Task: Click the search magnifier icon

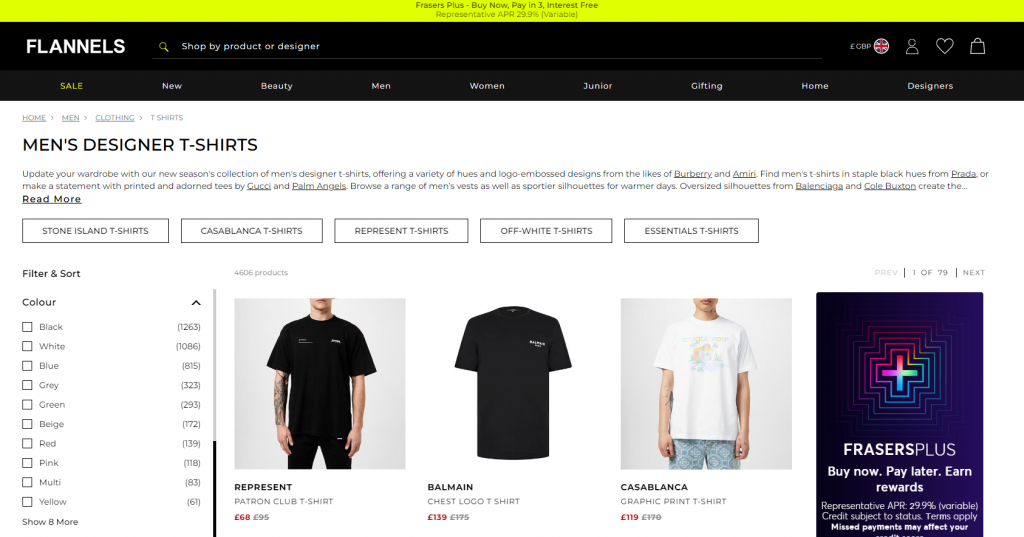Action: click(164, 46)
